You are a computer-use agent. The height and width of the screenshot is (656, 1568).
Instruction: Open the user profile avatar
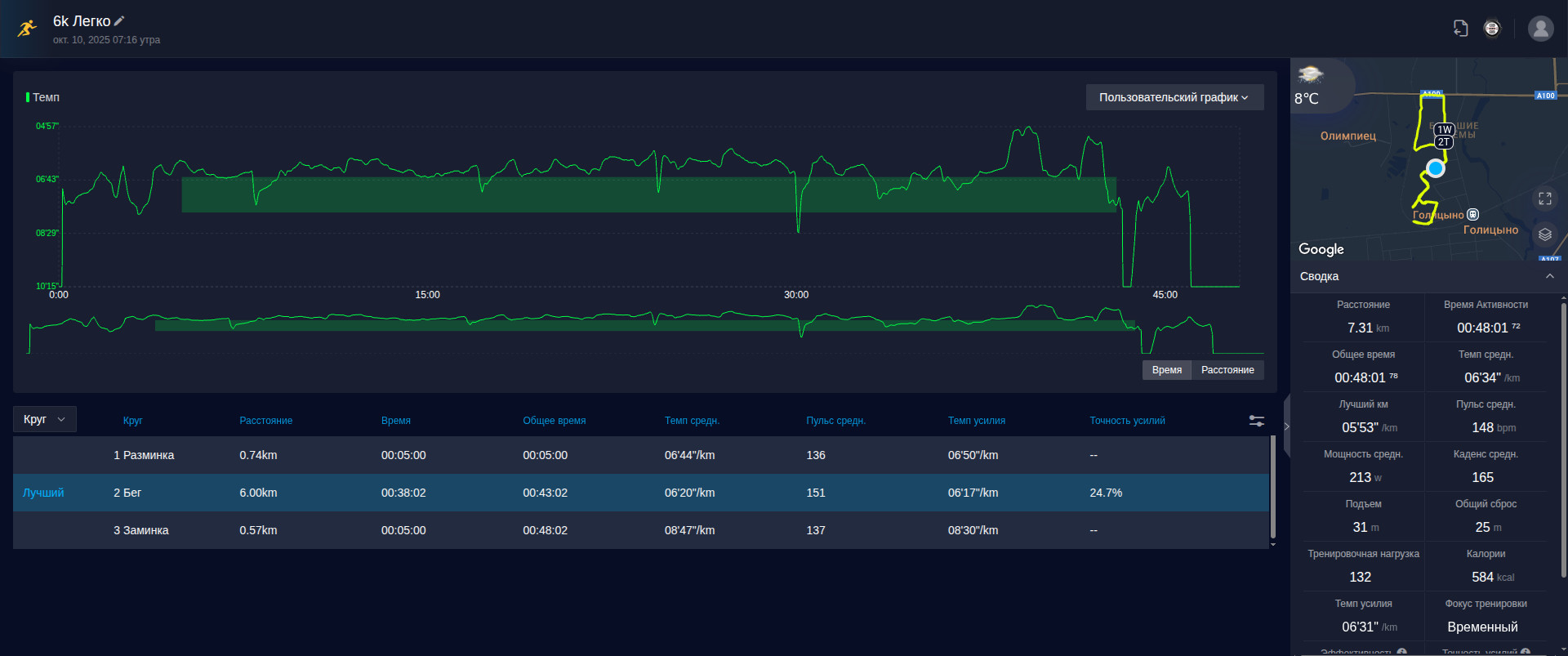[1540, 29]
